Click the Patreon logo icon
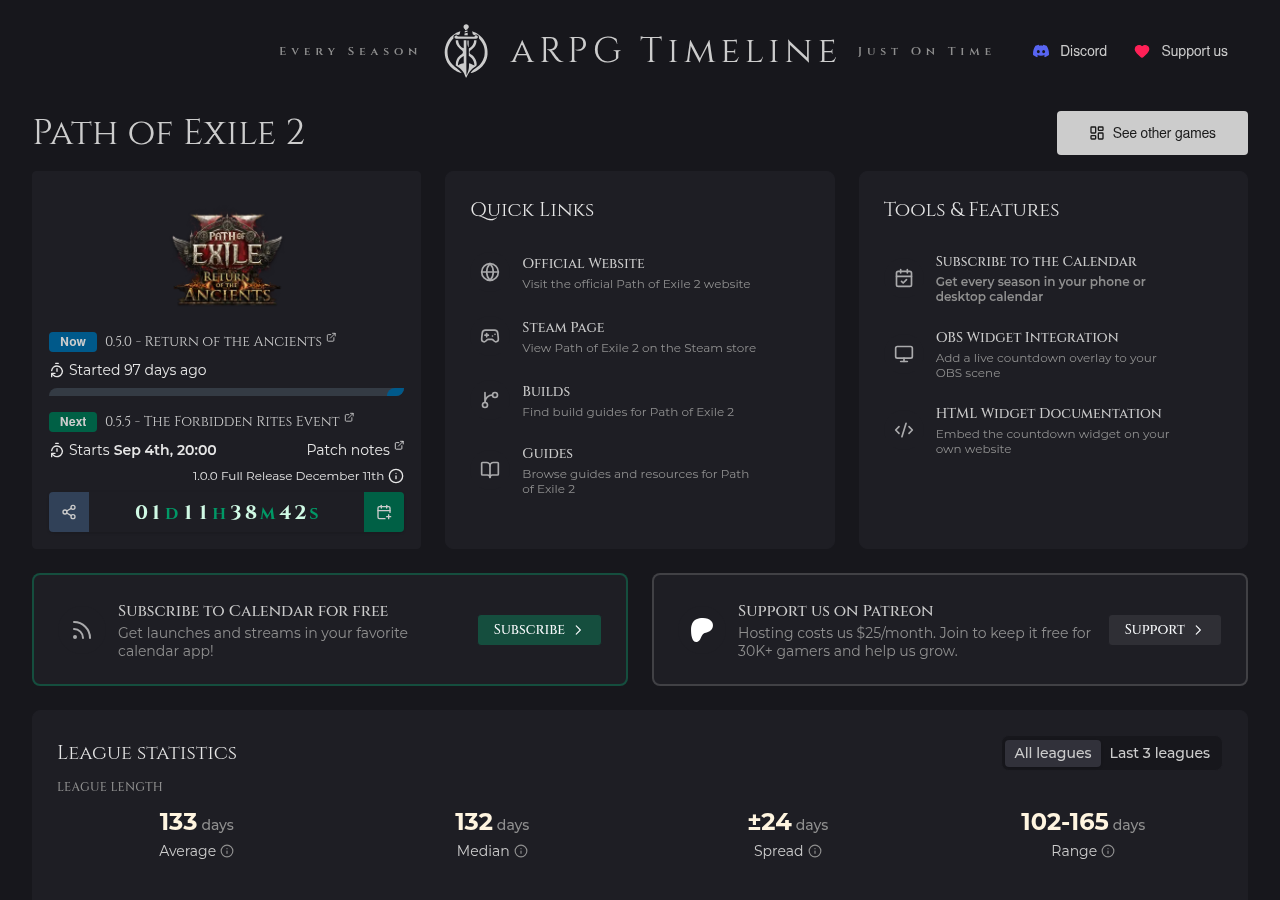 tap(702, 630)
